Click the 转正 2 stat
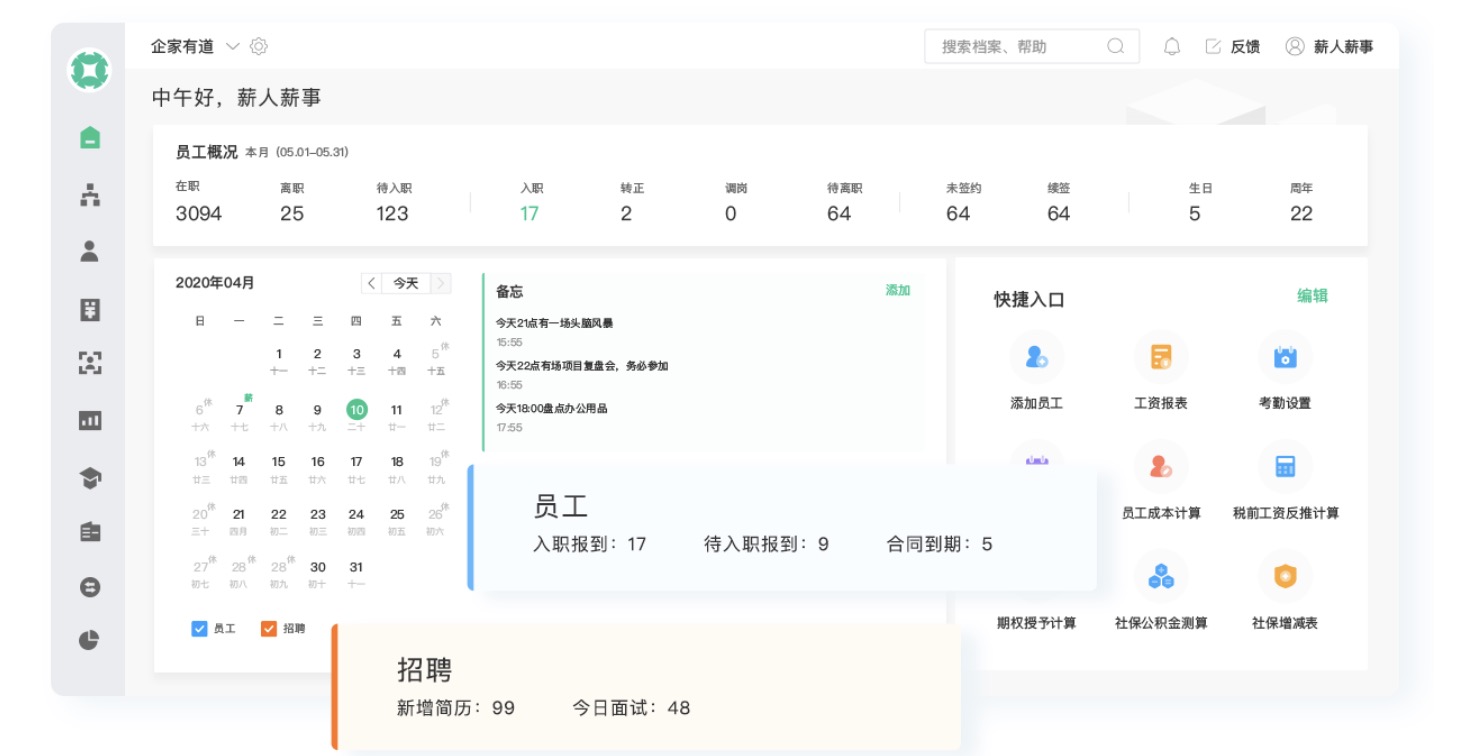This screenshot has width=1462, height=756. (x=631, y=203)
